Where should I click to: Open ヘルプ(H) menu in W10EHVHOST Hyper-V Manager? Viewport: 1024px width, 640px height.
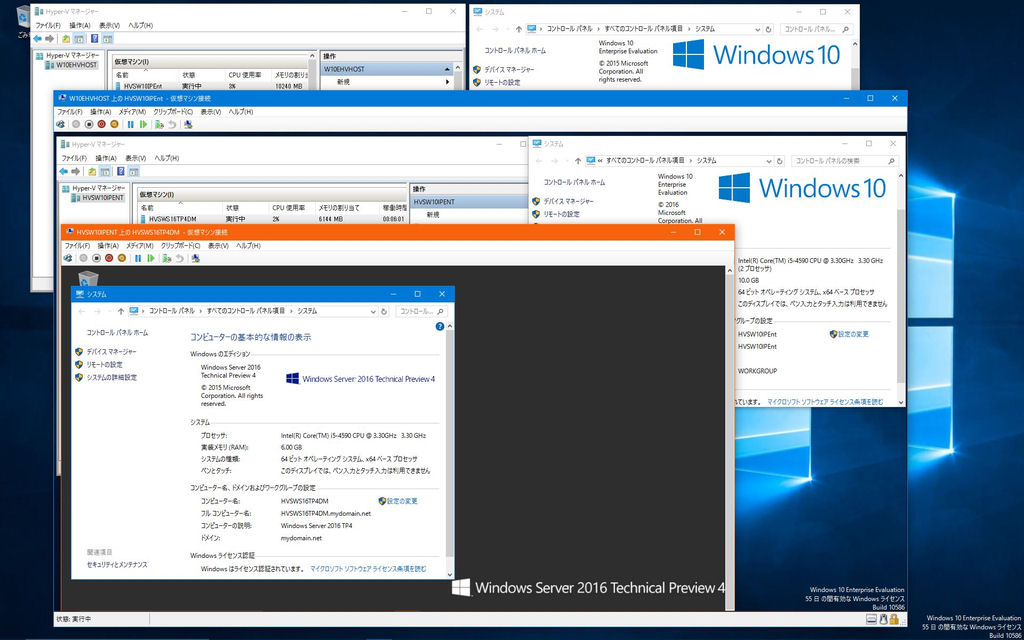click(140, 25)
